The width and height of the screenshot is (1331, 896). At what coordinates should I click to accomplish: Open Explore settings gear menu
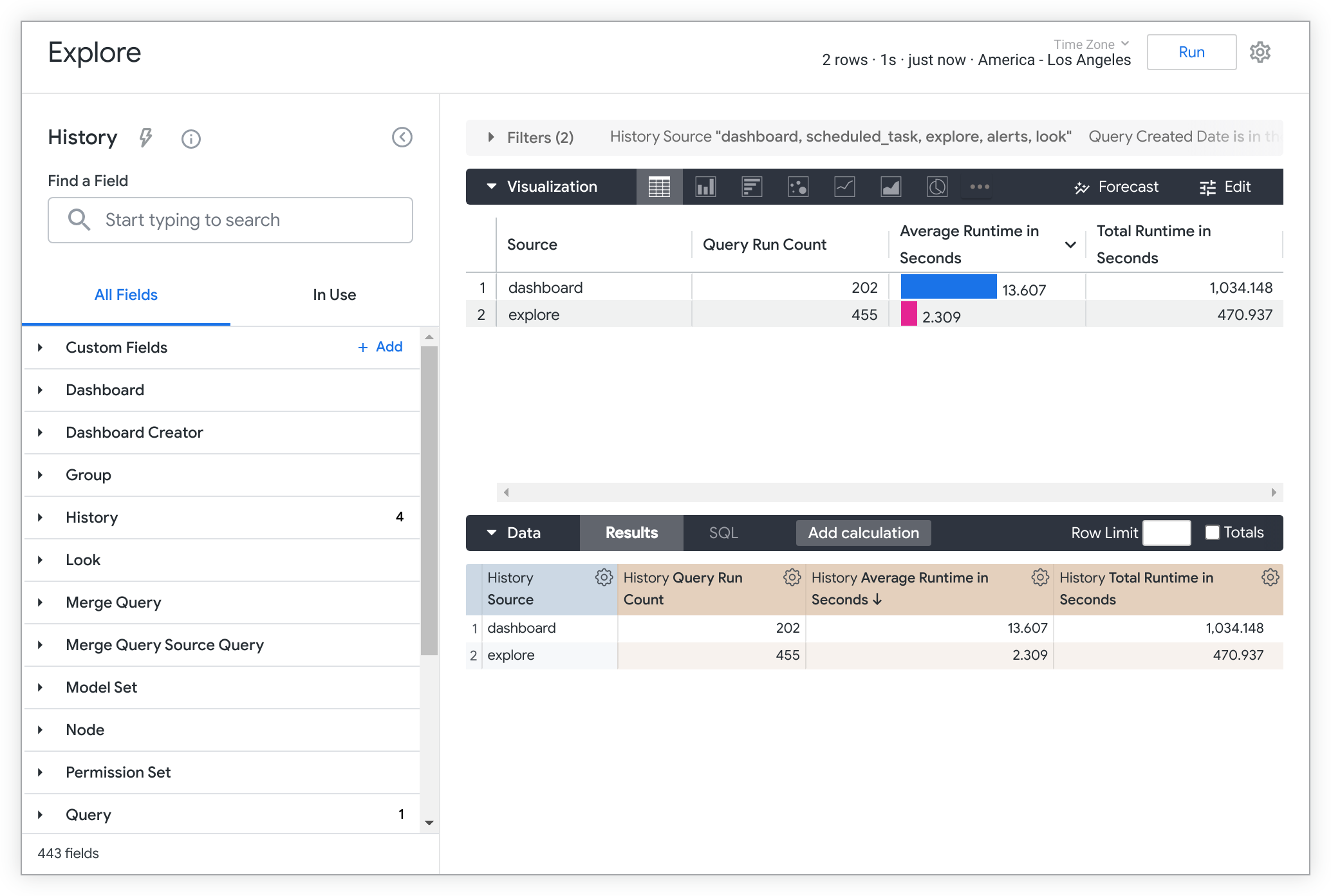click(x=1260, y=52)
